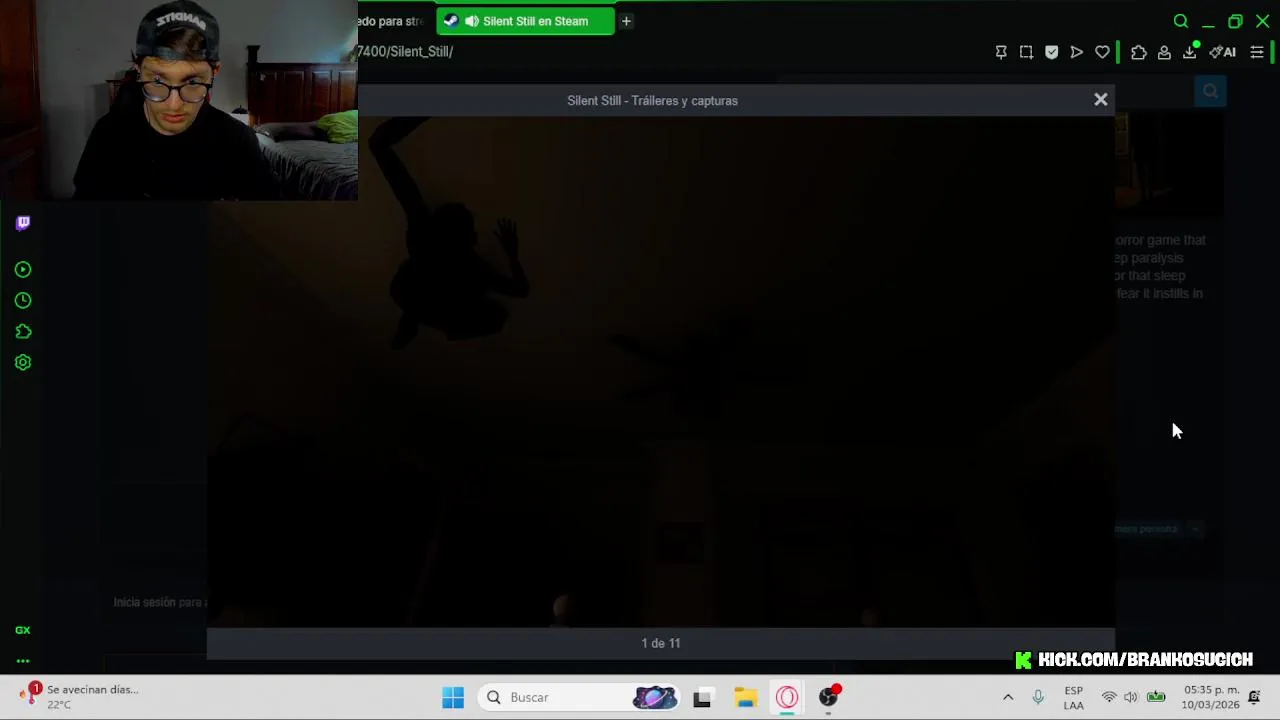Open the profile account icon

click(x=1164, y=52)
